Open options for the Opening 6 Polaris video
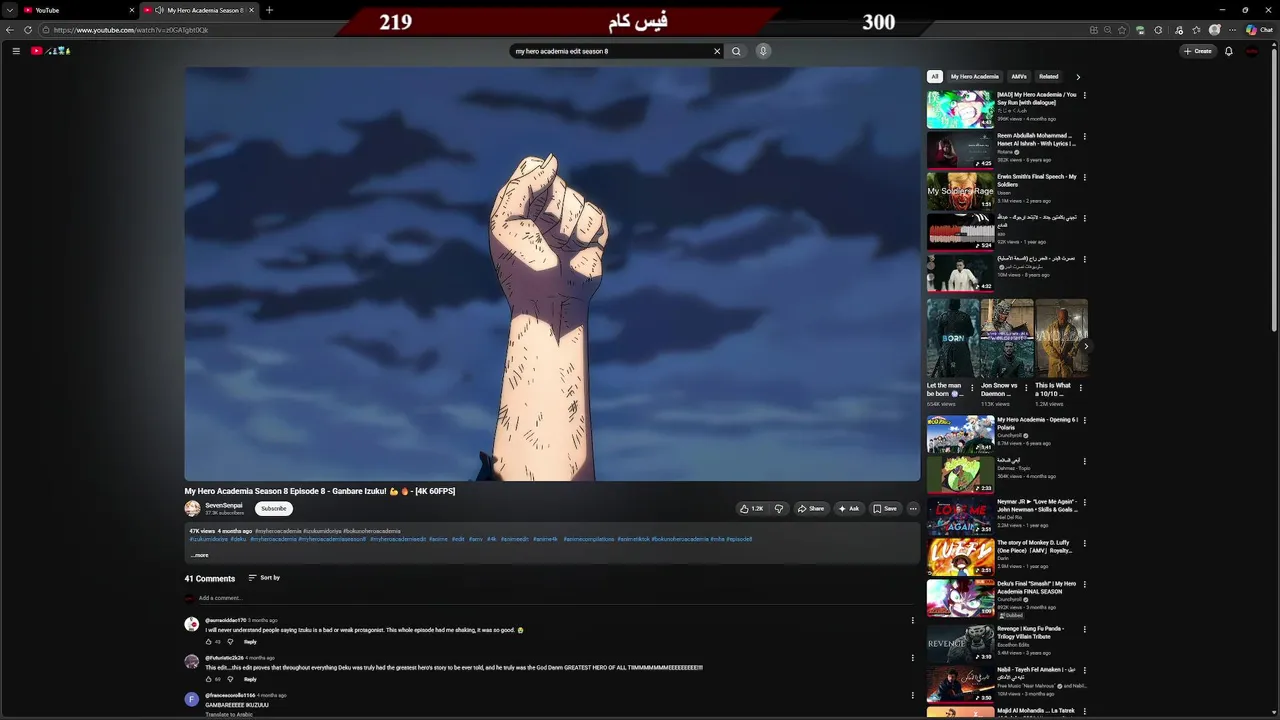The width and height of the screenshot is (1280, 720). [1084, 420]
